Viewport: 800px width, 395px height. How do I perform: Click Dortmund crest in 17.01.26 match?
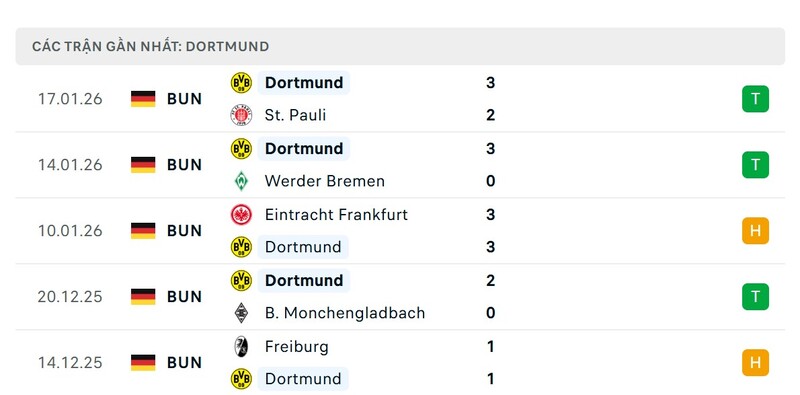[x=241, y=83]
